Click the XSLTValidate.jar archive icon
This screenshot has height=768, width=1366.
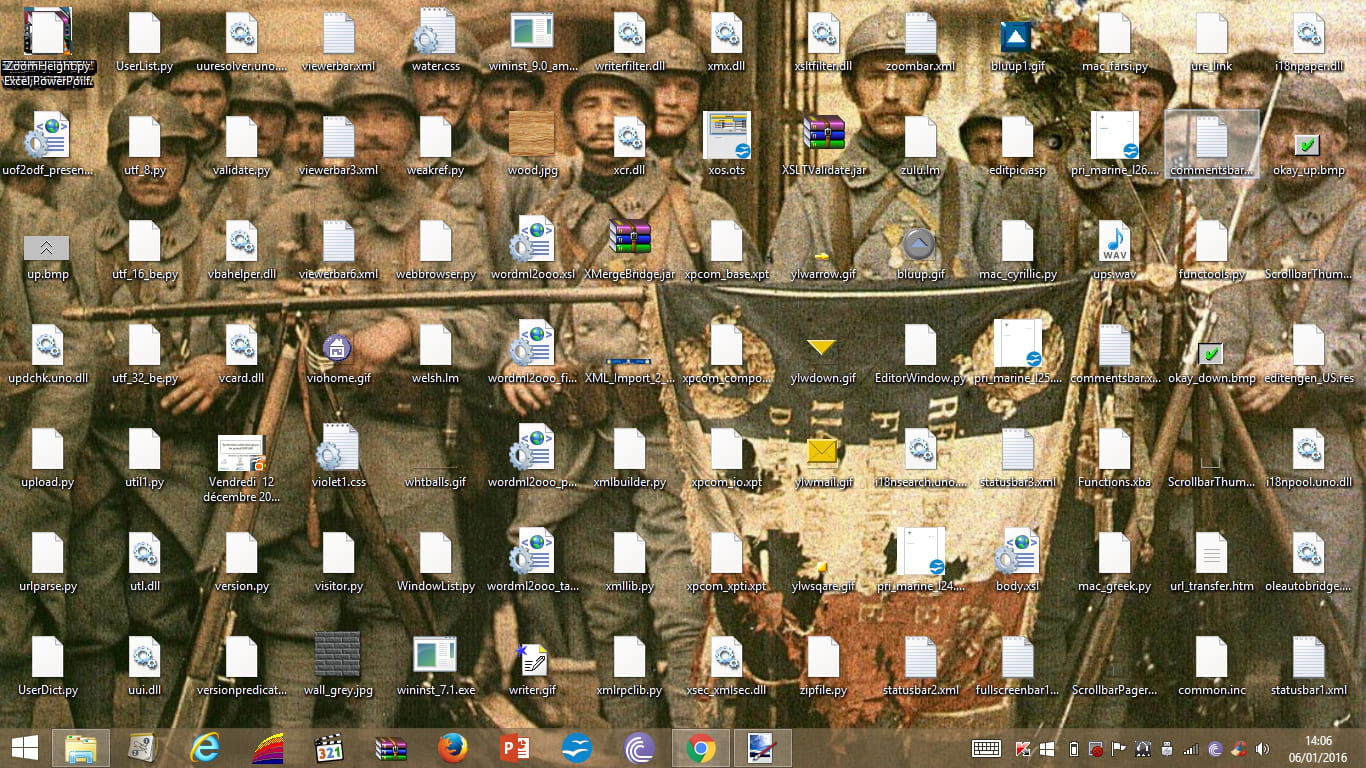tap(823, 136)
